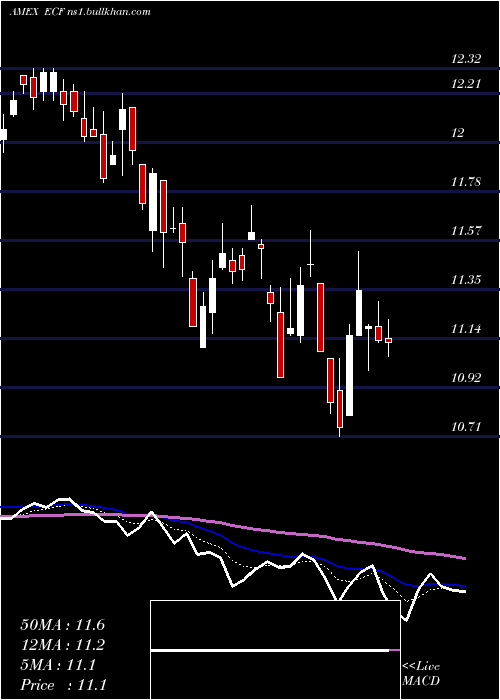Screen dimensions: 500x700
Task: Click the 11.78 price level label
Action: 466,182
